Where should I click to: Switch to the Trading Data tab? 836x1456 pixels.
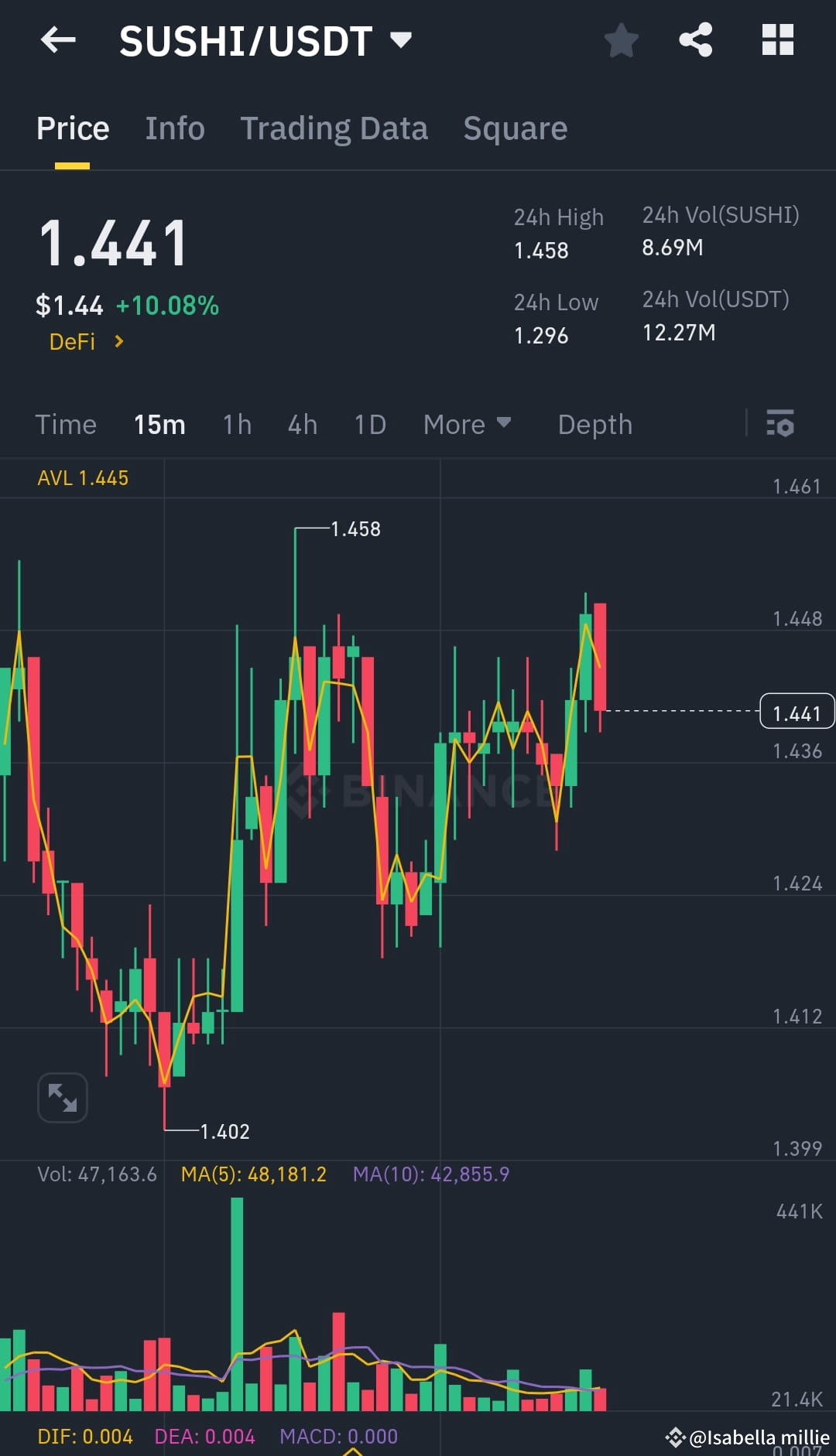point(334,128)
